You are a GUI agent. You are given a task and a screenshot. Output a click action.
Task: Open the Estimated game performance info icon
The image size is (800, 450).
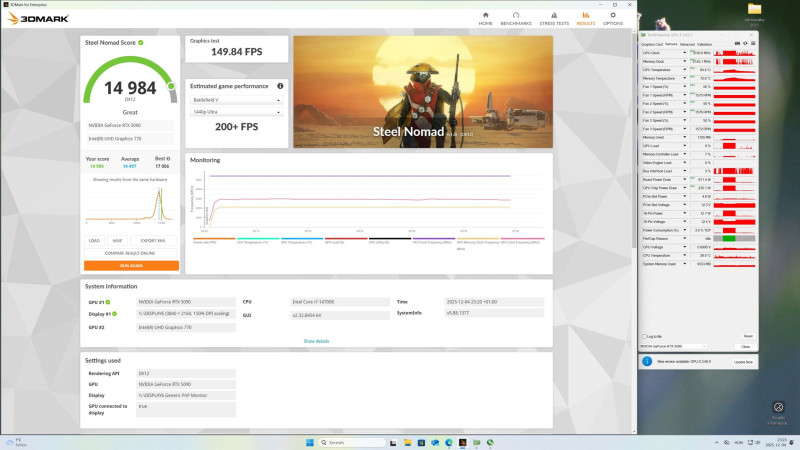tap(280, 86)
